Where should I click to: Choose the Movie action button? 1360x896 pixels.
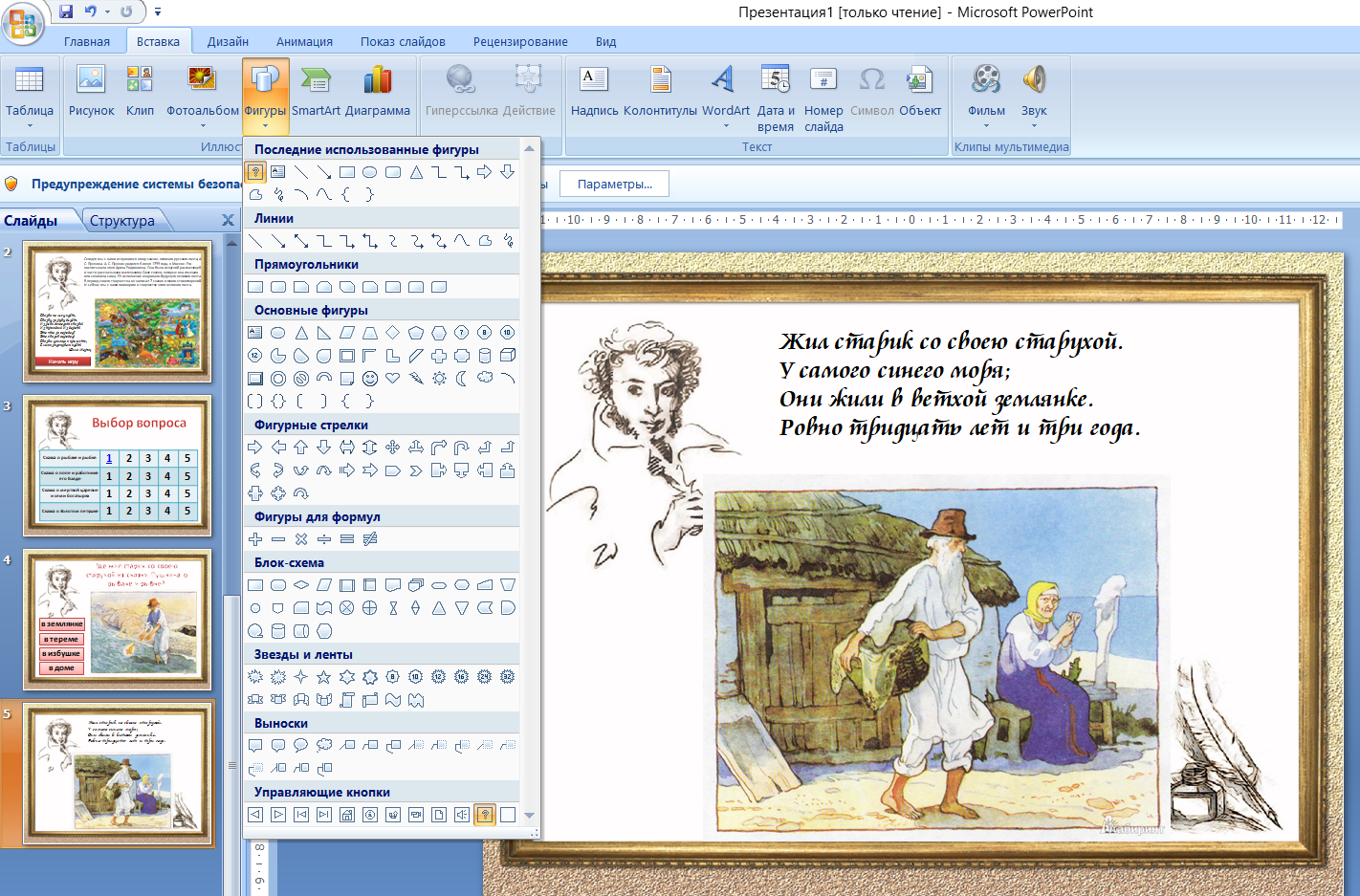(x=416, y=815)
